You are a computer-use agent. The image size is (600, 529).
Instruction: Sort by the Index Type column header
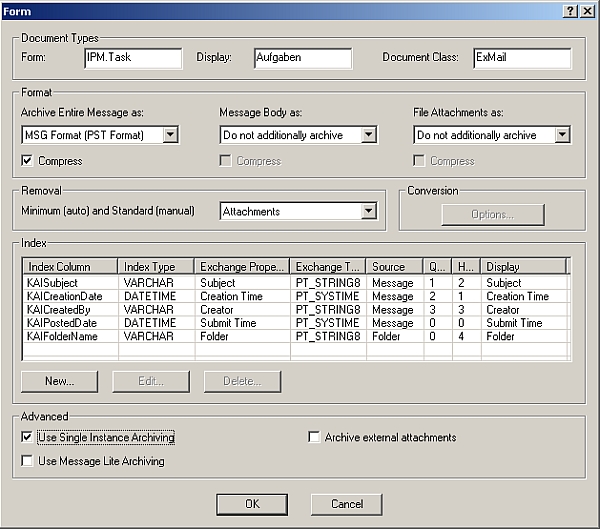[x=156, y=267]
